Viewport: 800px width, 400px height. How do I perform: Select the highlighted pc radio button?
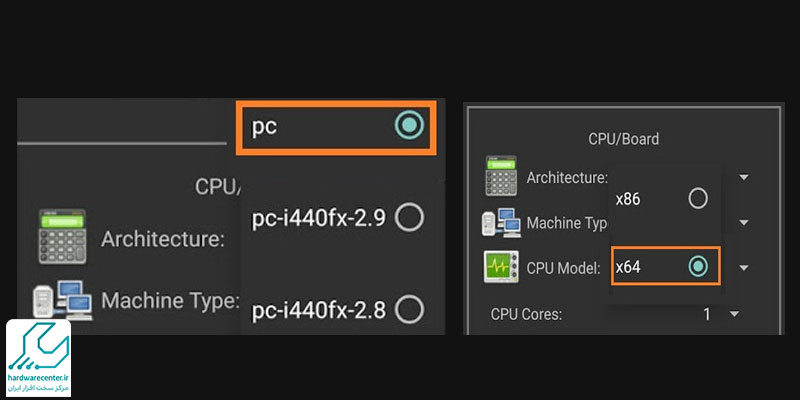point(409,125)
